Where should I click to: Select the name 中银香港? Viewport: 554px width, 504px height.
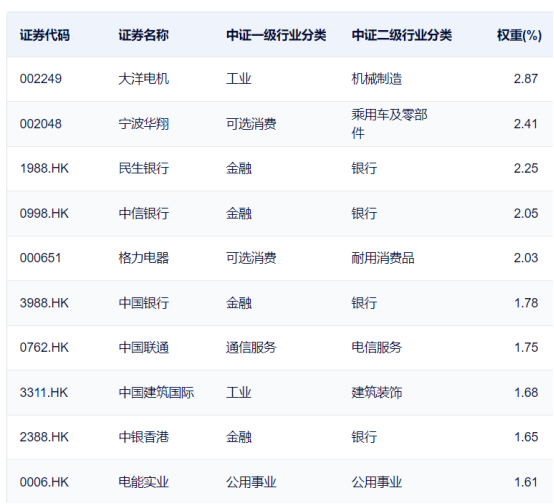[143, 437]
